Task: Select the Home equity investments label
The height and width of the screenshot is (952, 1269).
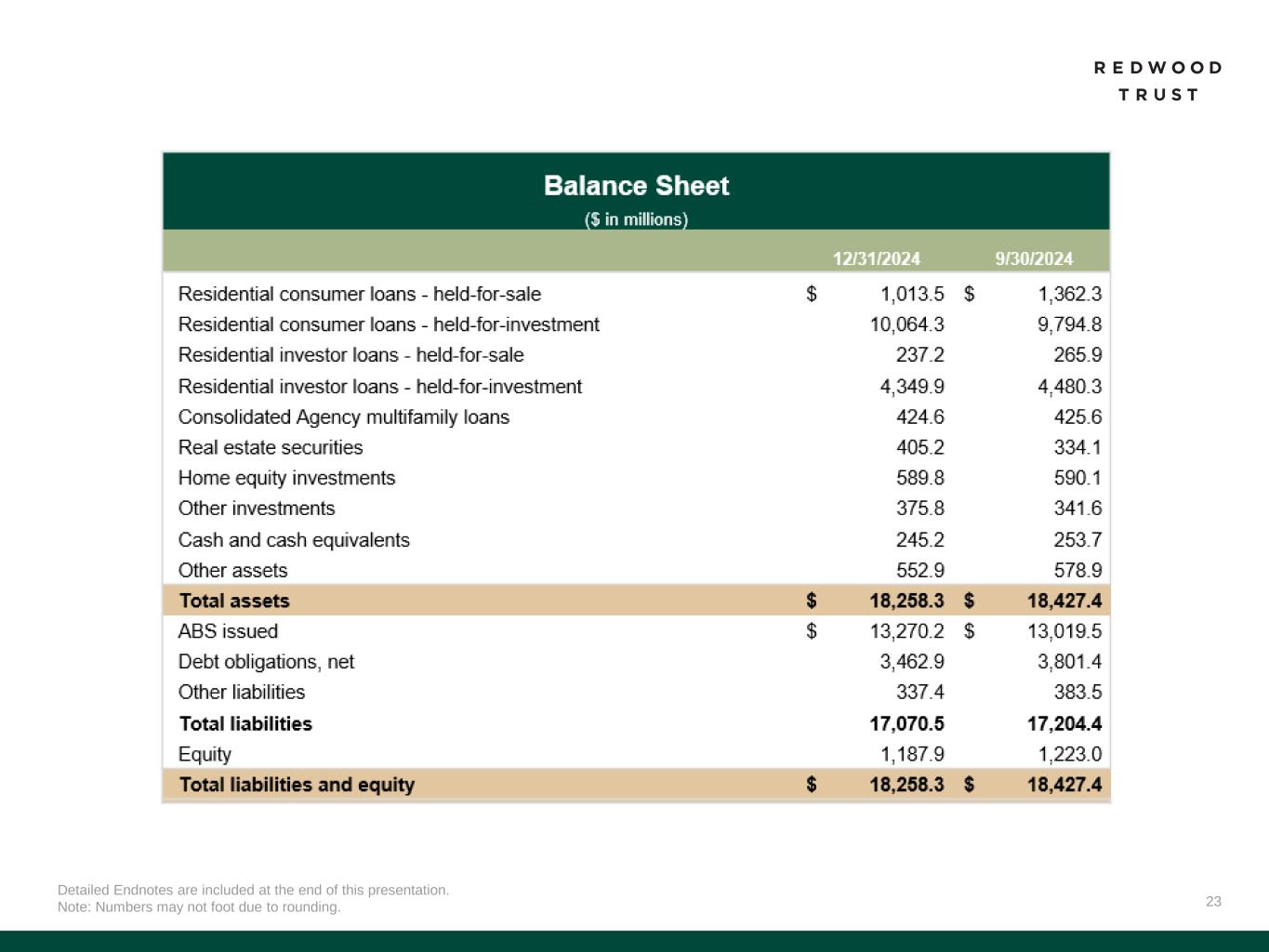Action: pyautogui.click(x=286, y=478)
